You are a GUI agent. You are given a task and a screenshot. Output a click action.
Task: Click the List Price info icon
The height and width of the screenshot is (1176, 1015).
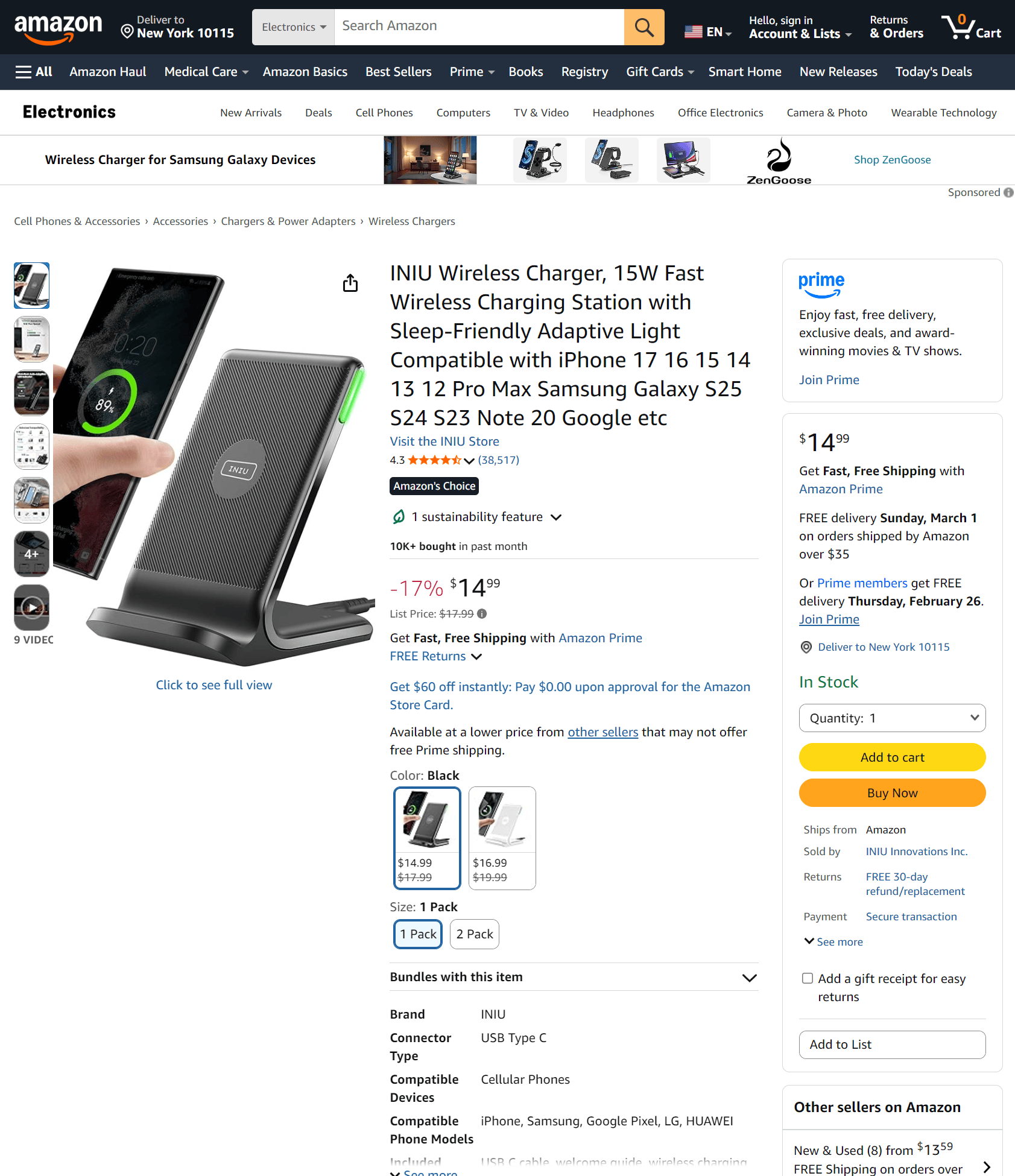(x=482, y=614)
